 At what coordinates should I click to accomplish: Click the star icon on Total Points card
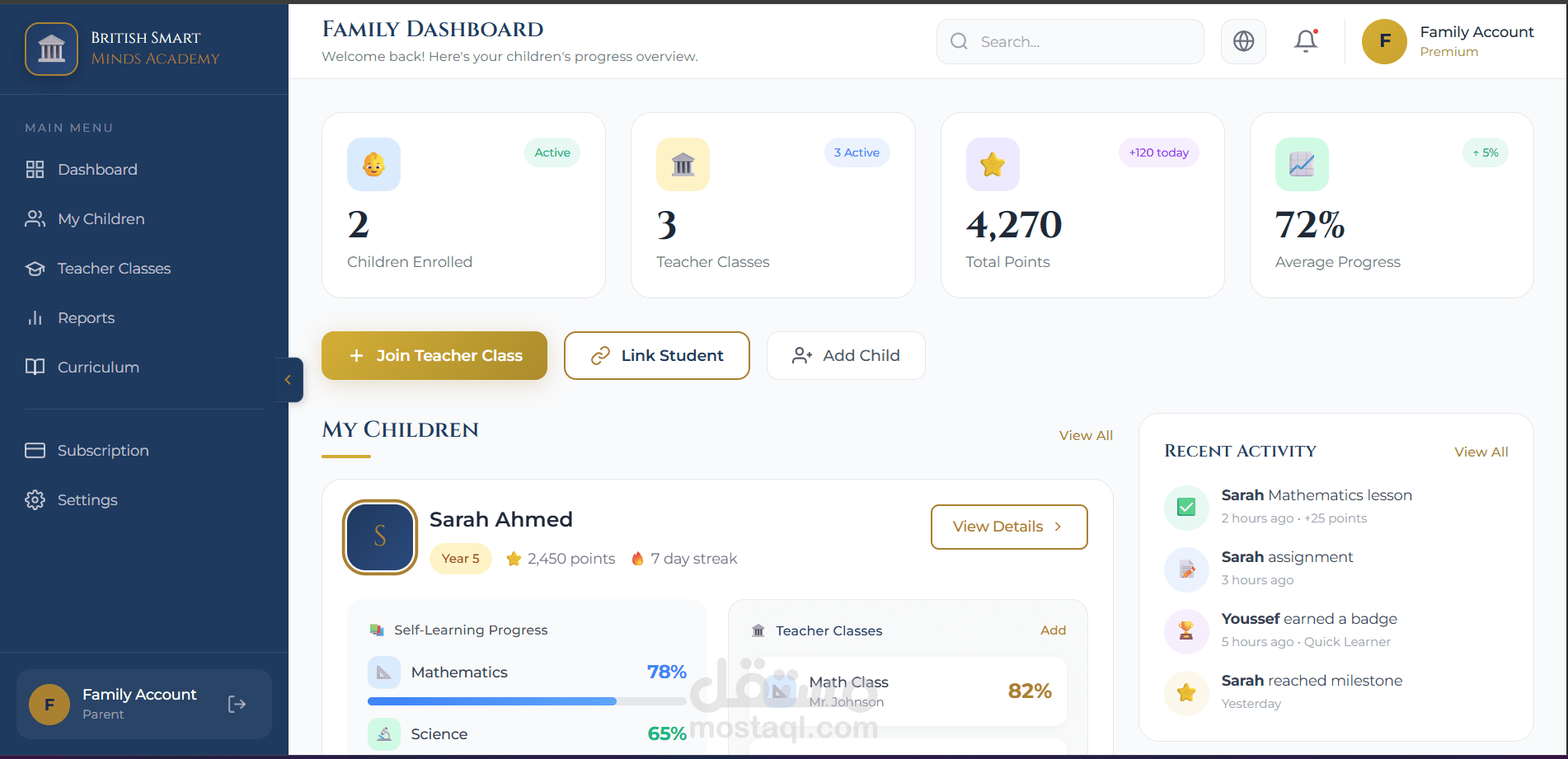tap(993, 165)
